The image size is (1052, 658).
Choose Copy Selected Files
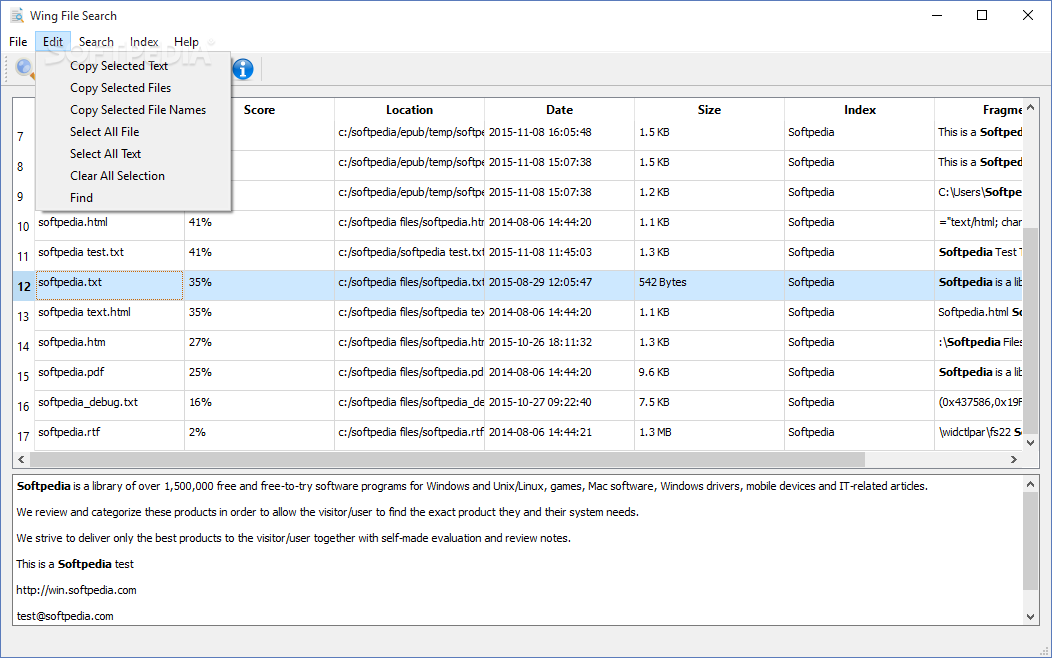pyautogui.click(x=120, y=88)
